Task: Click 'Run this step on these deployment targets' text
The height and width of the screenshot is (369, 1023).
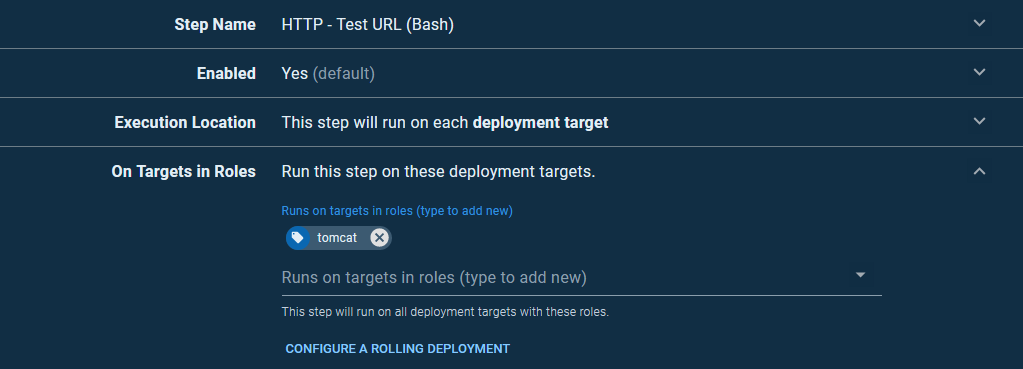Action: tap(438, 172)
